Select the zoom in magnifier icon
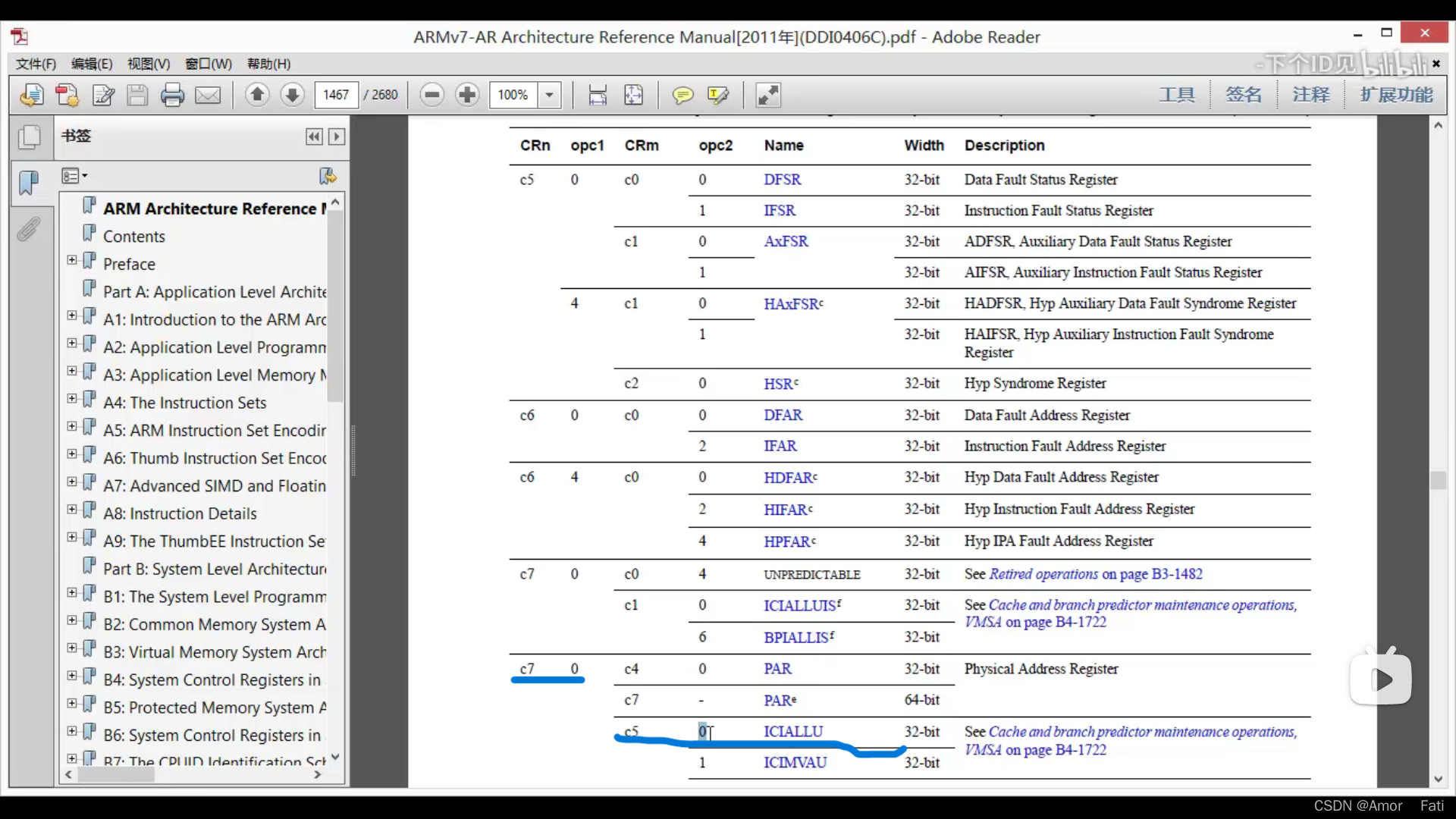The height and width of the screenshot is (819, 1456). pos(467,94)
